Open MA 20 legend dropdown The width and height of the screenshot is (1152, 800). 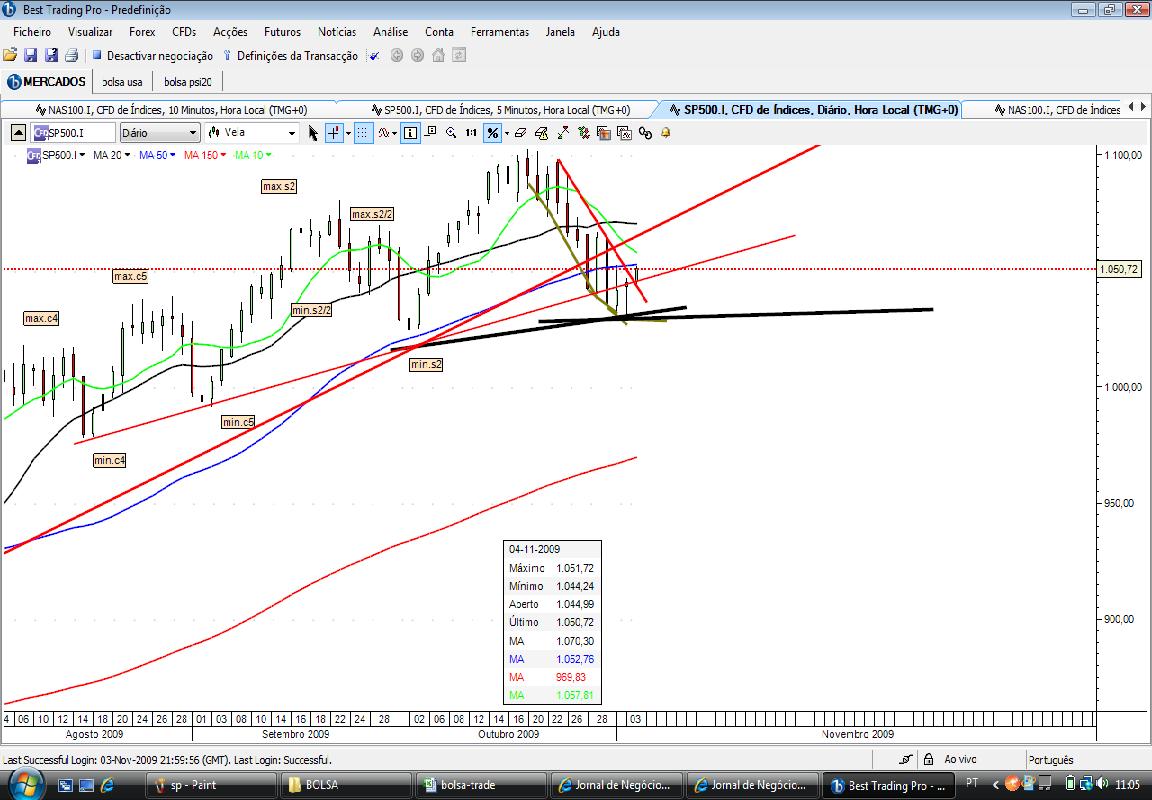pyautogui.click(x=127, y=155)
